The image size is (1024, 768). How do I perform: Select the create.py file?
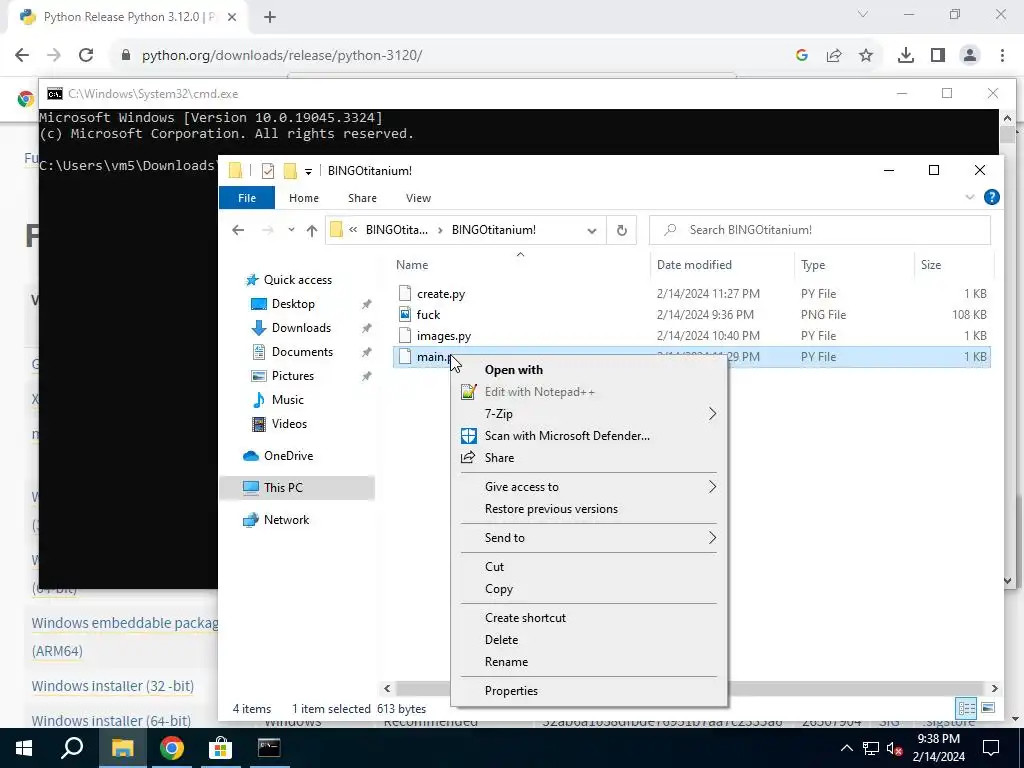point(441,294)
